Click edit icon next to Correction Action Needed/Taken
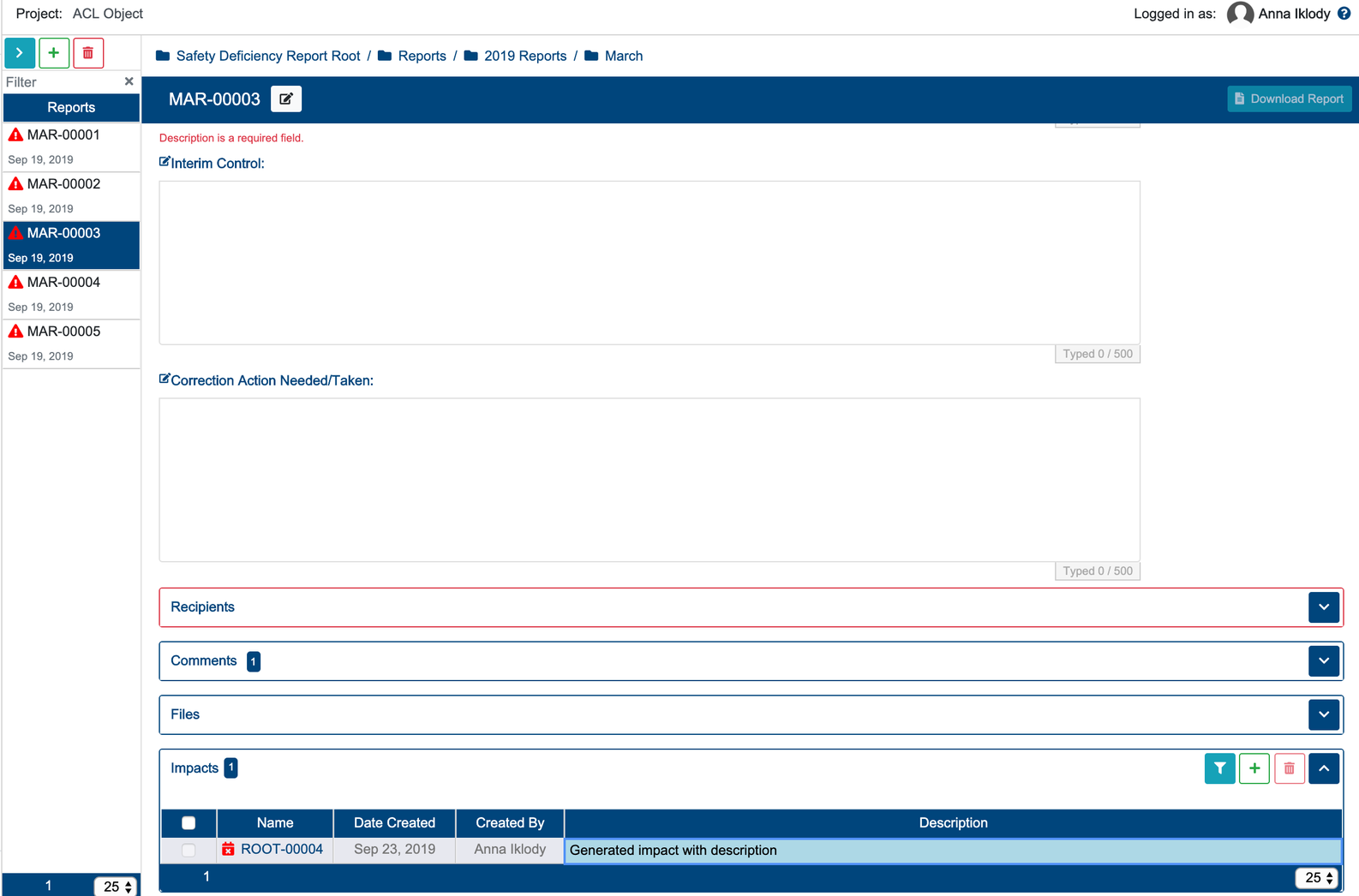The image size is (1359, 896). 165,379
